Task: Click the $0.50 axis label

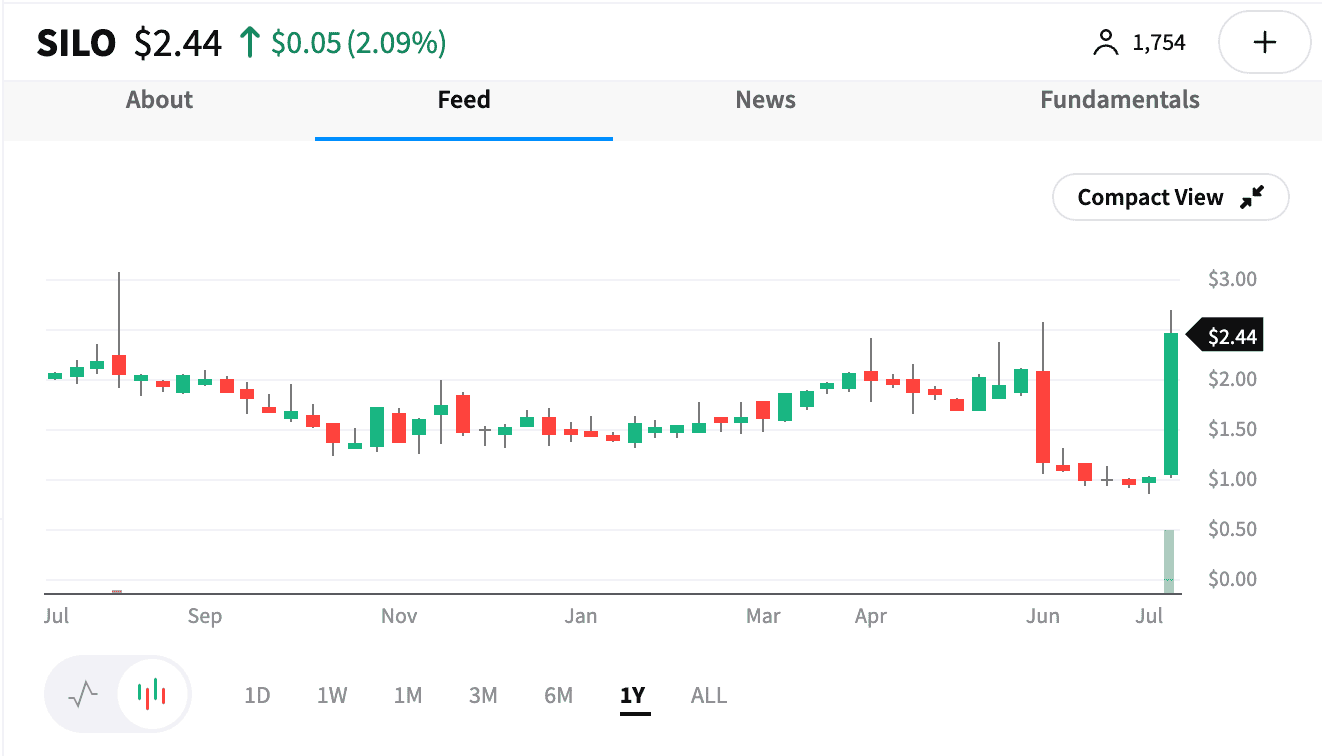Action: pyautogui.click(x=1232, y=529)
